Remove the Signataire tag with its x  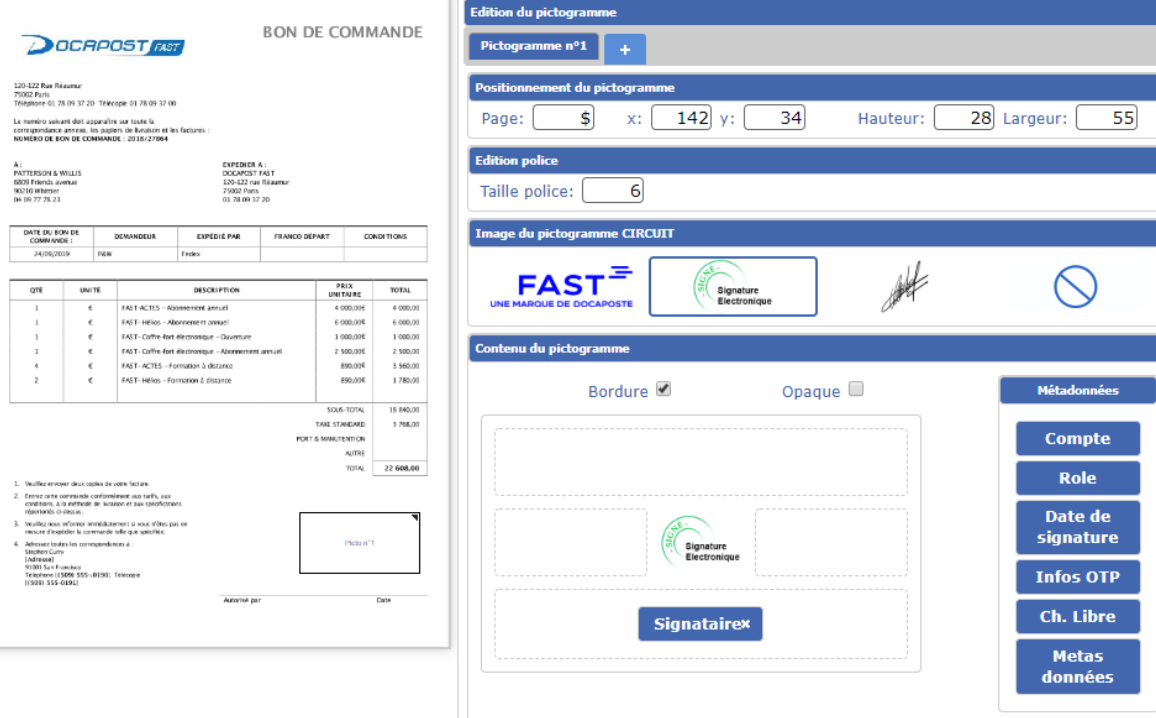click(745, 624)
